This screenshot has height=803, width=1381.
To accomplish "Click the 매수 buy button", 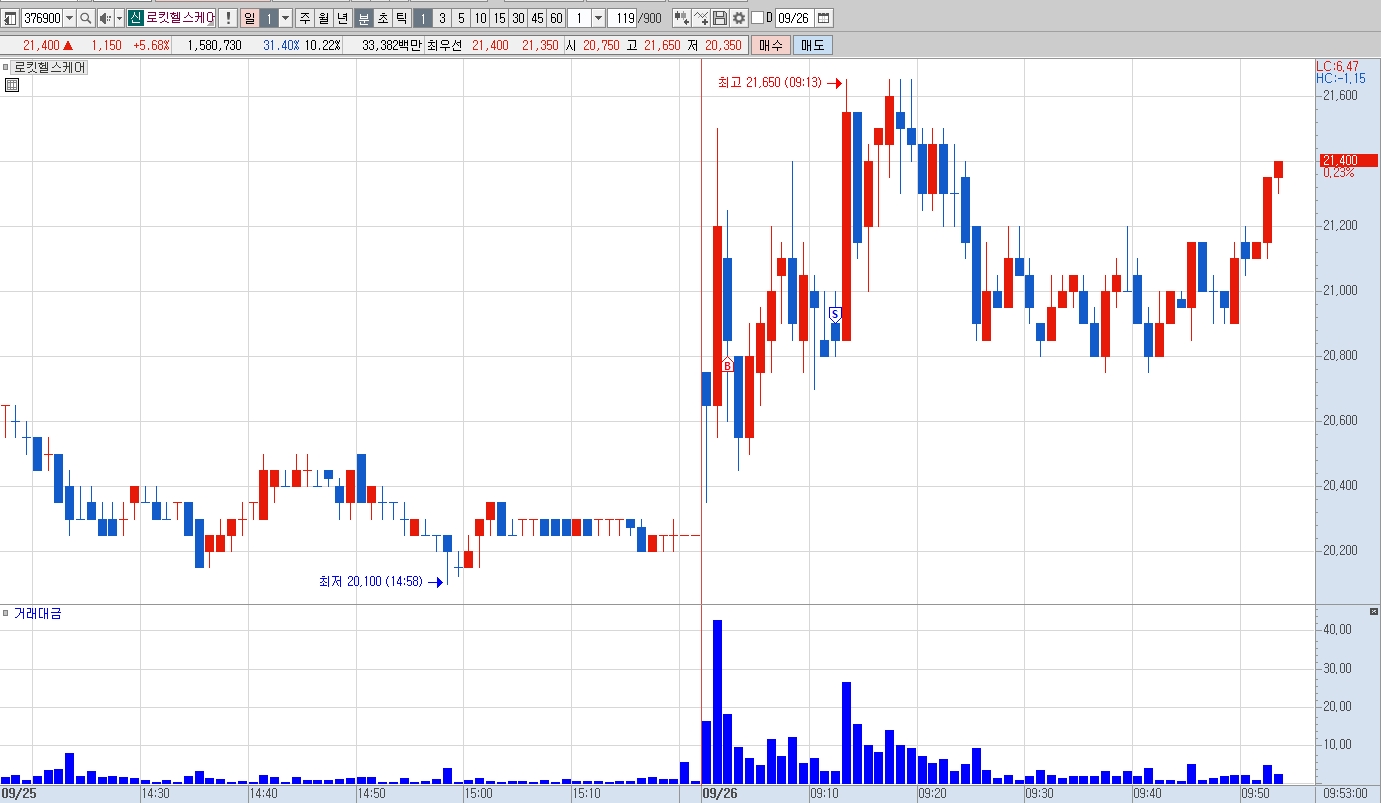I will point(771,45).
